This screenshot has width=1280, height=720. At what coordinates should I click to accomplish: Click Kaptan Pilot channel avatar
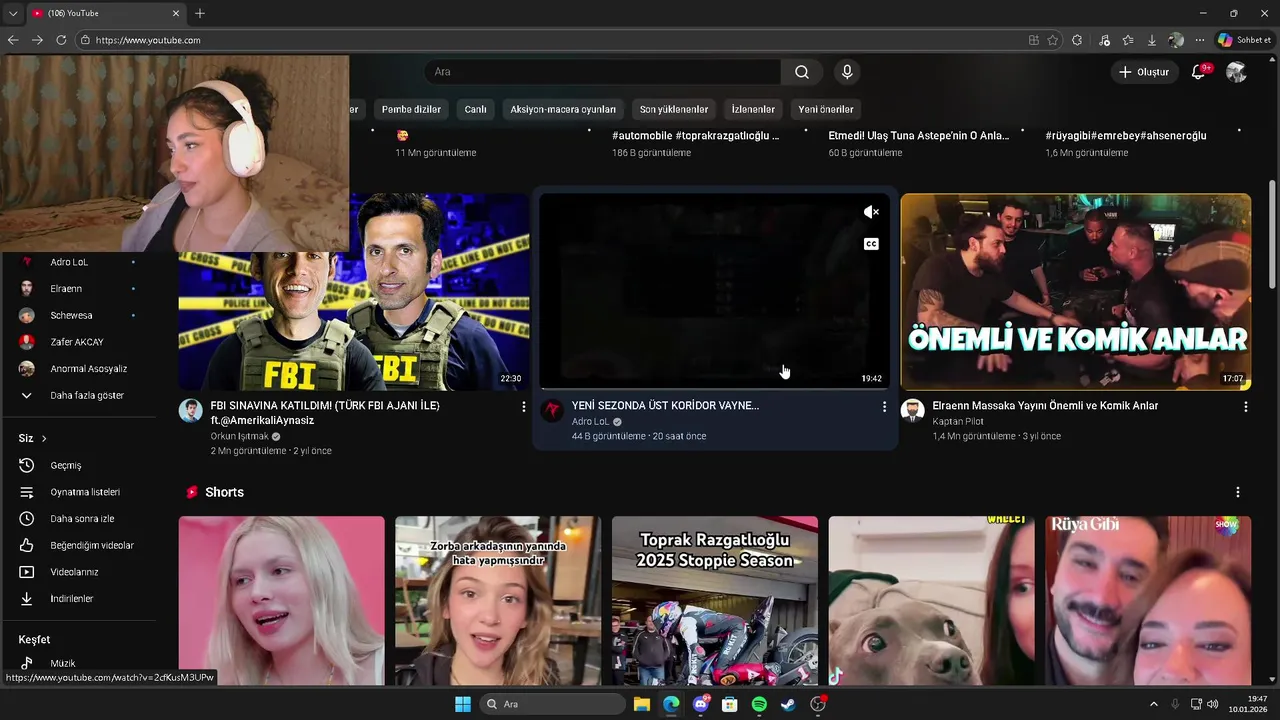[912, 410]
